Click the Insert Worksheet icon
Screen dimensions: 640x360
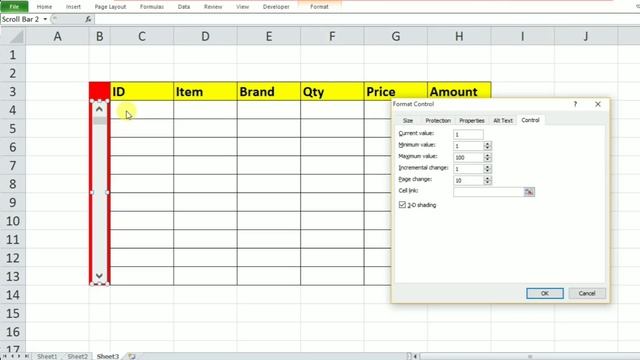[131, 356]
